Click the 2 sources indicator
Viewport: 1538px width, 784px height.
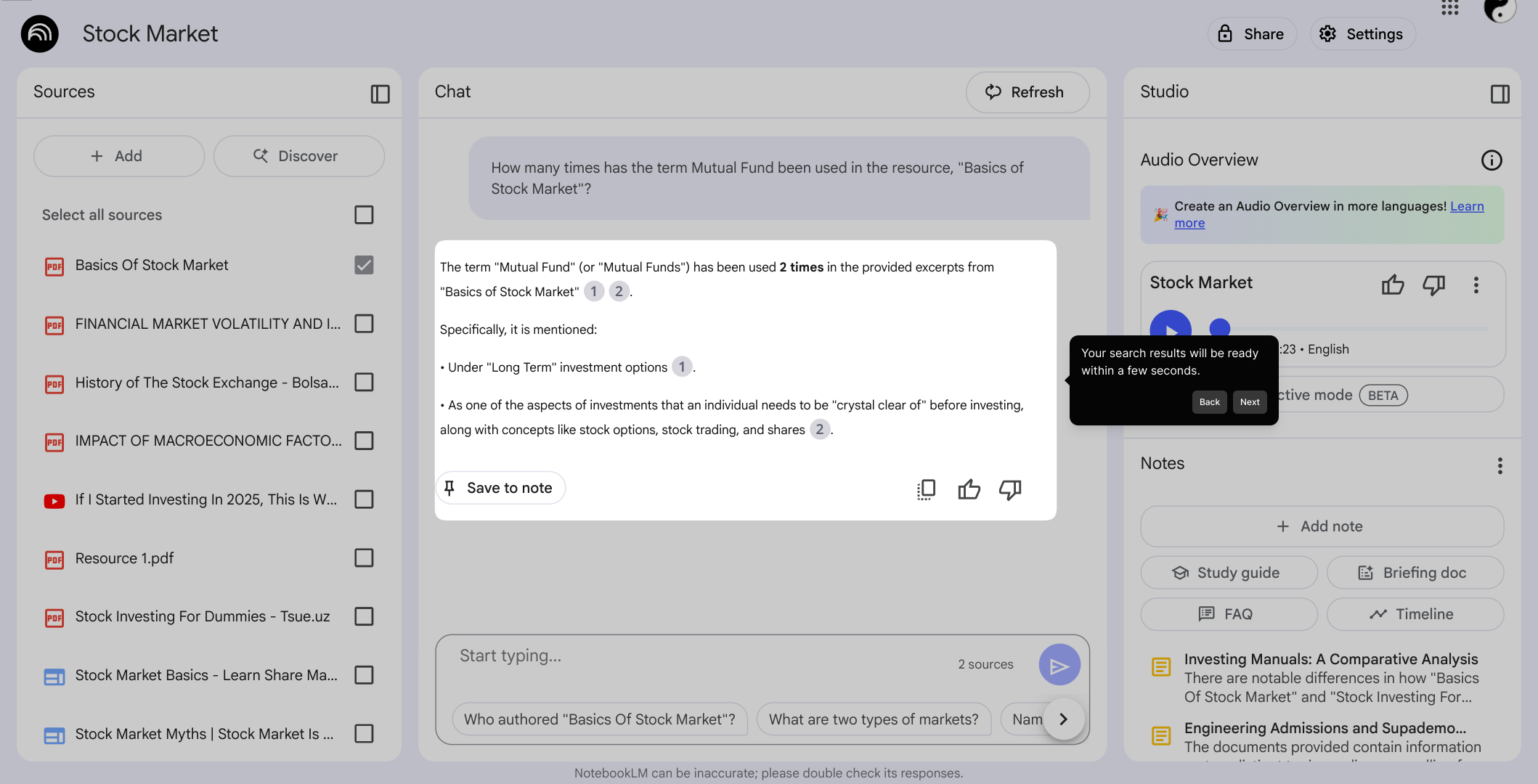(x=985, y=664)
